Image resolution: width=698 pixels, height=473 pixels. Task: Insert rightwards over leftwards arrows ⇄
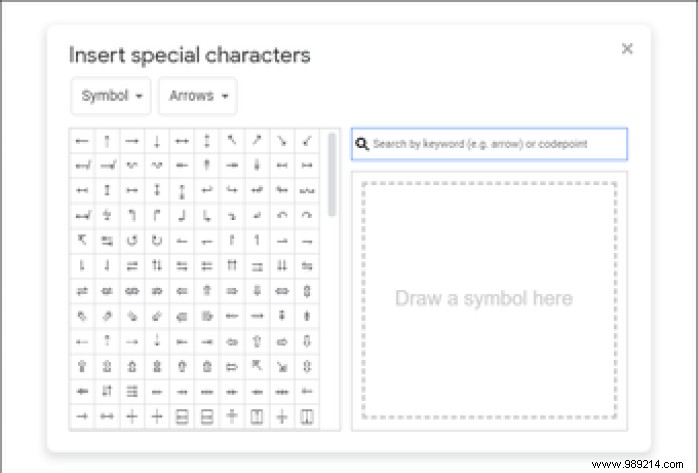132,266
